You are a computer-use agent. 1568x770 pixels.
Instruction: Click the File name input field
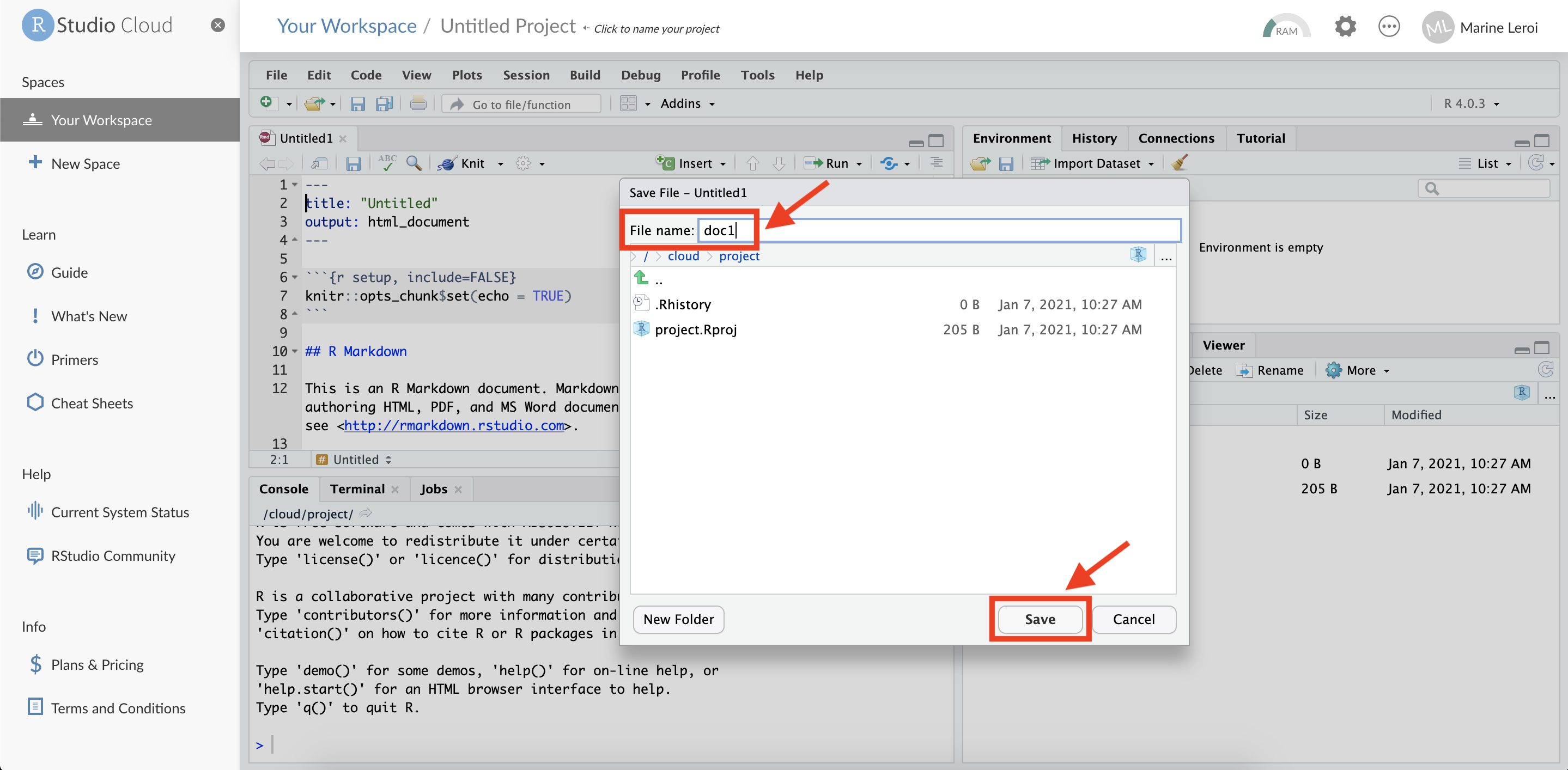[x=939, y=230]
